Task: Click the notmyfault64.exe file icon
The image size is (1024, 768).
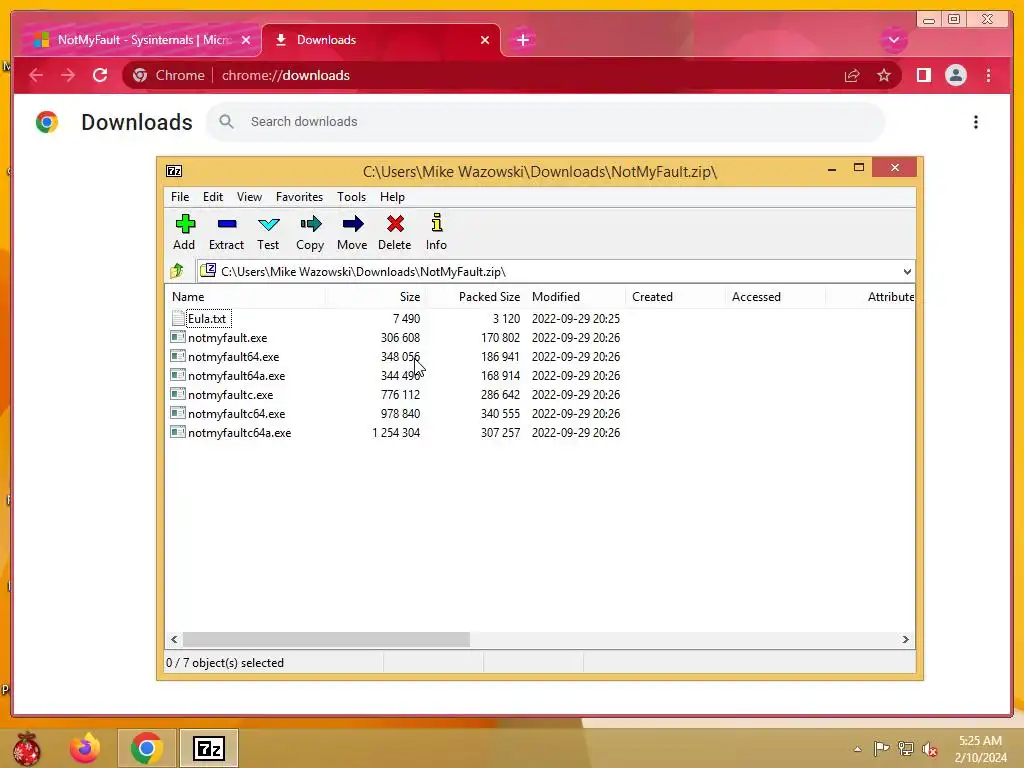Action: 178,356
